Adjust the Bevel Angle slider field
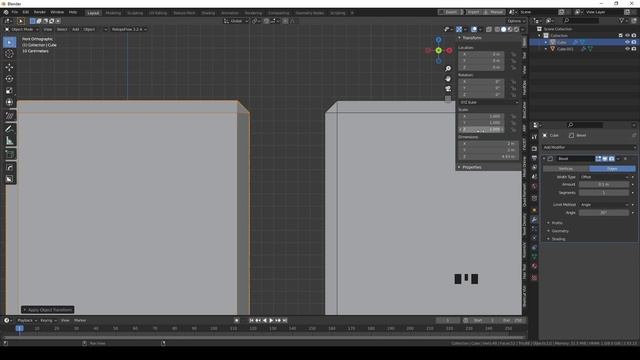 [x=604, y=213]
